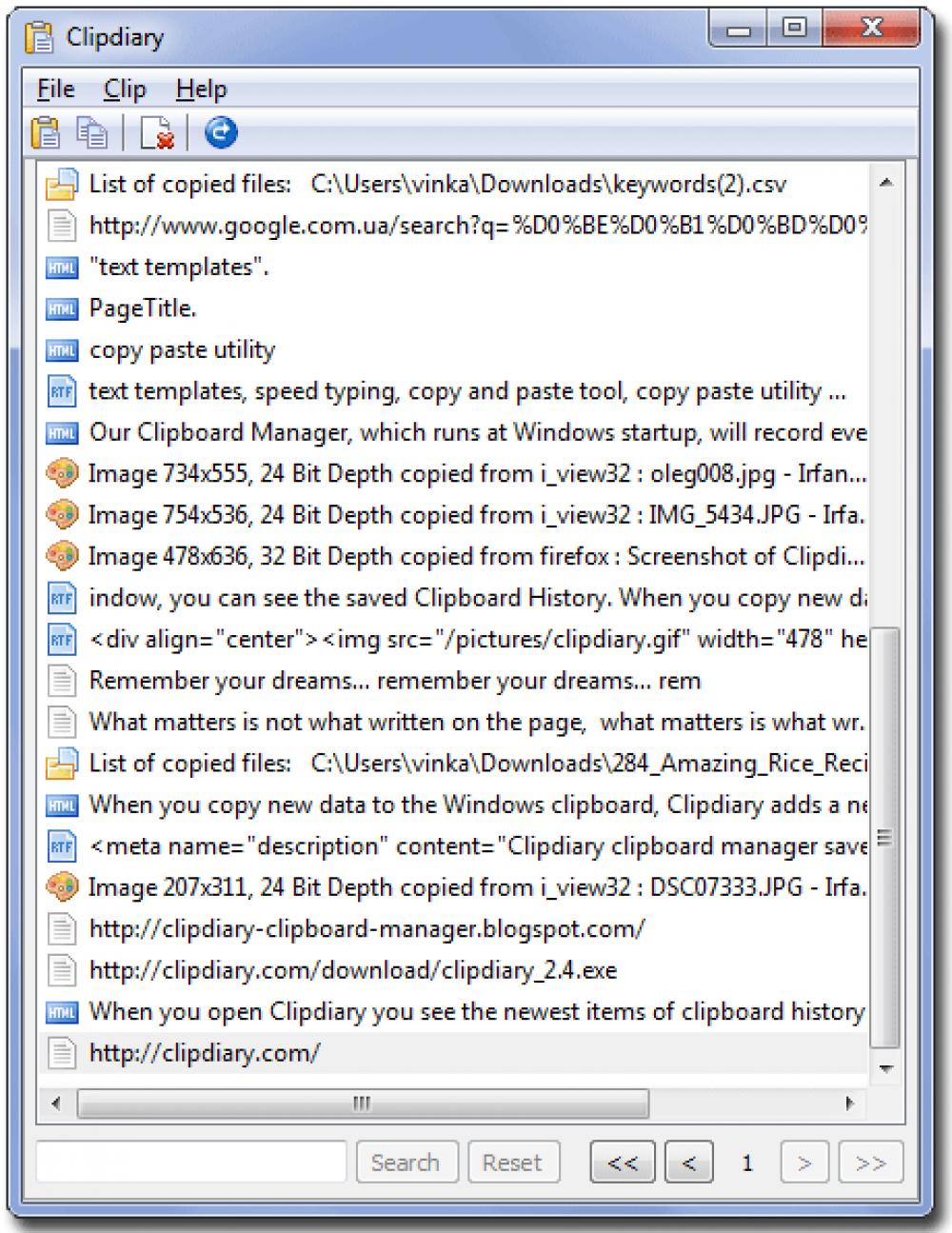Click the image icon beside the IMG_5434.JPG entry

click(x=61, y=514)
